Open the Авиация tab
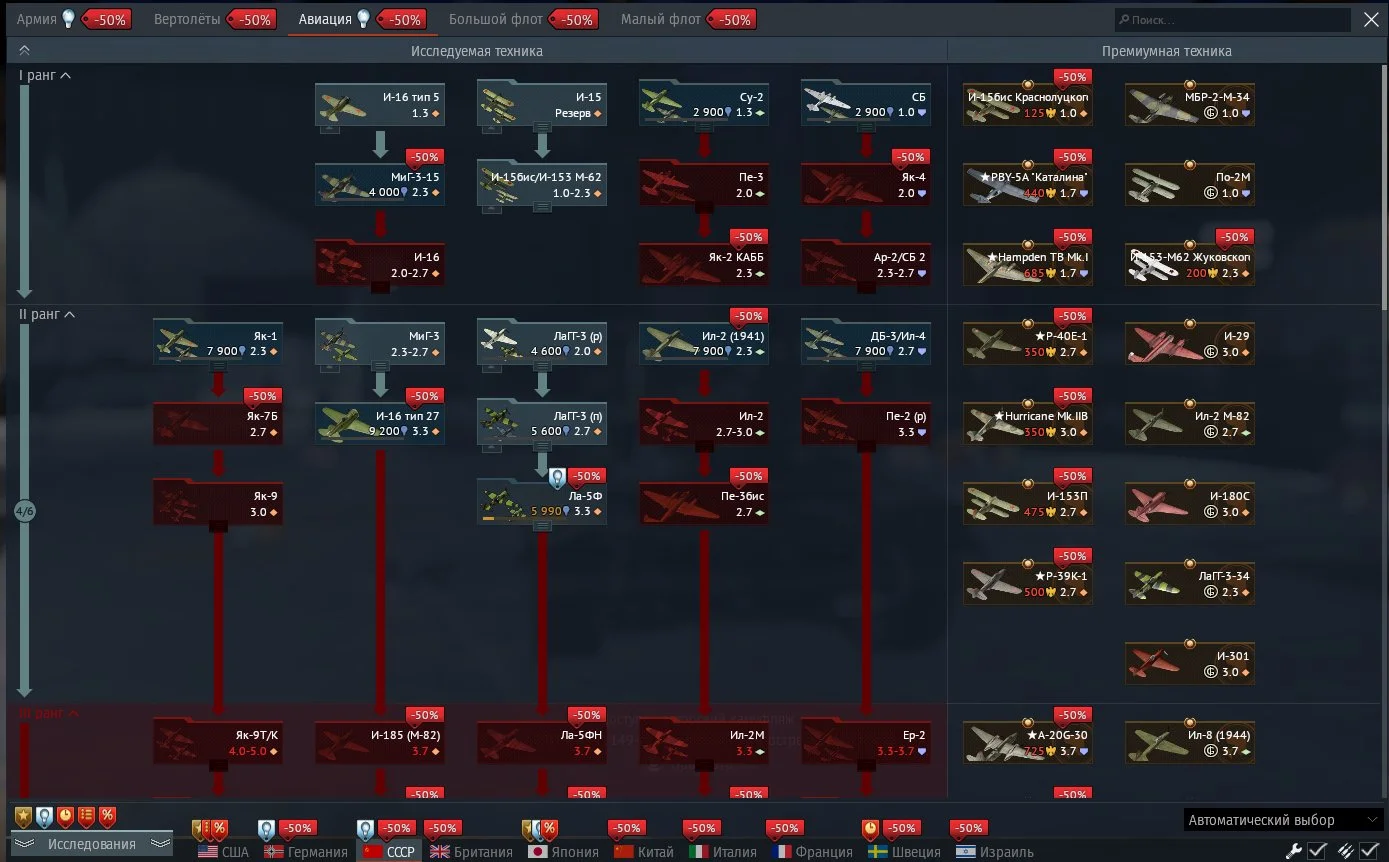The image size is (1389, 862). click(326, 19)
